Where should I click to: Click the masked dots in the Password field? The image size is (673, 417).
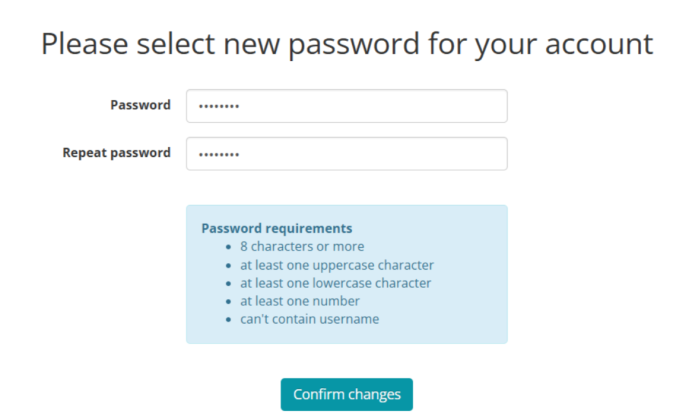[219, 107]
